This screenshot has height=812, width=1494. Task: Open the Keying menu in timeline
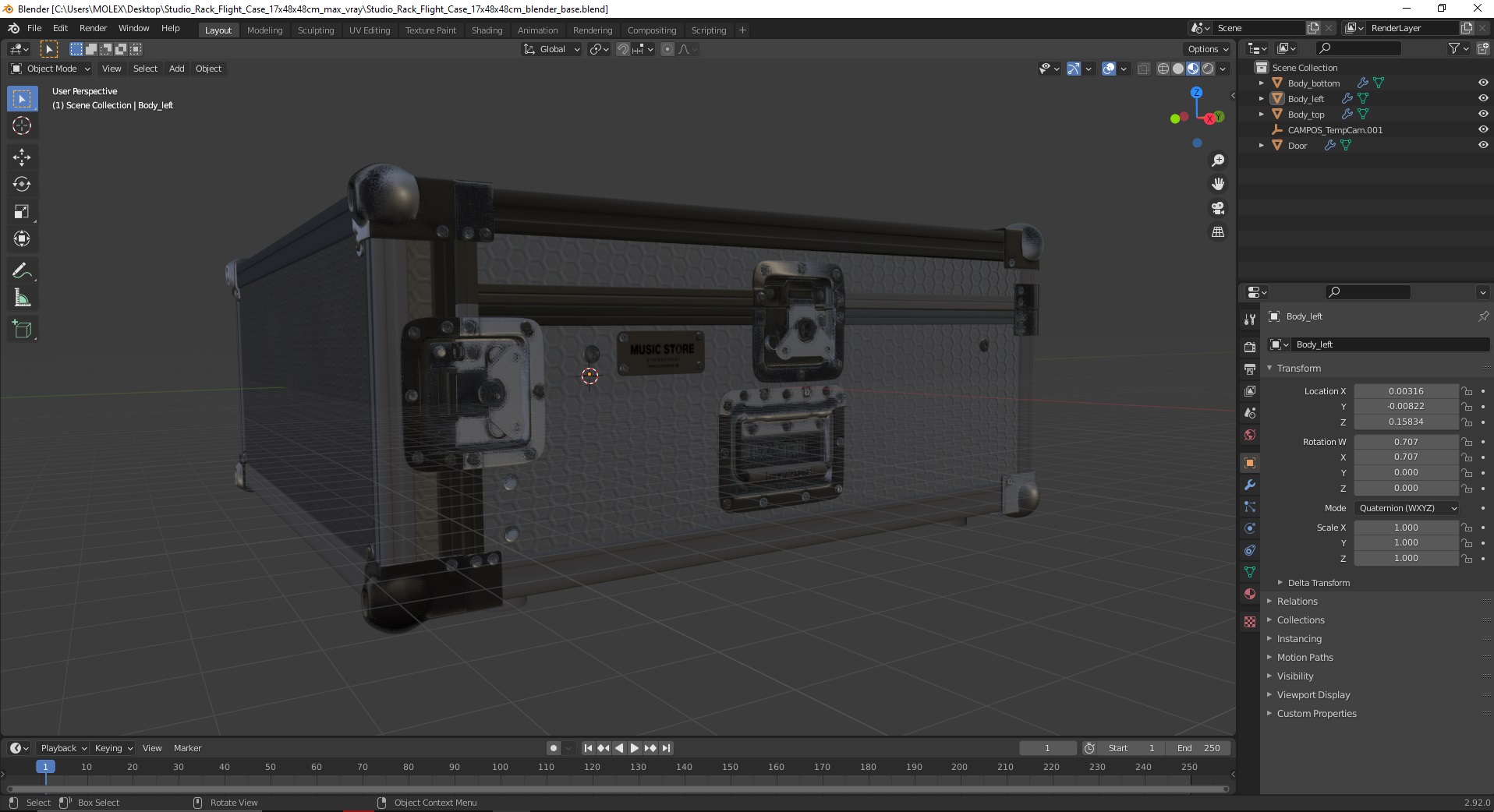tap(114, 748)
